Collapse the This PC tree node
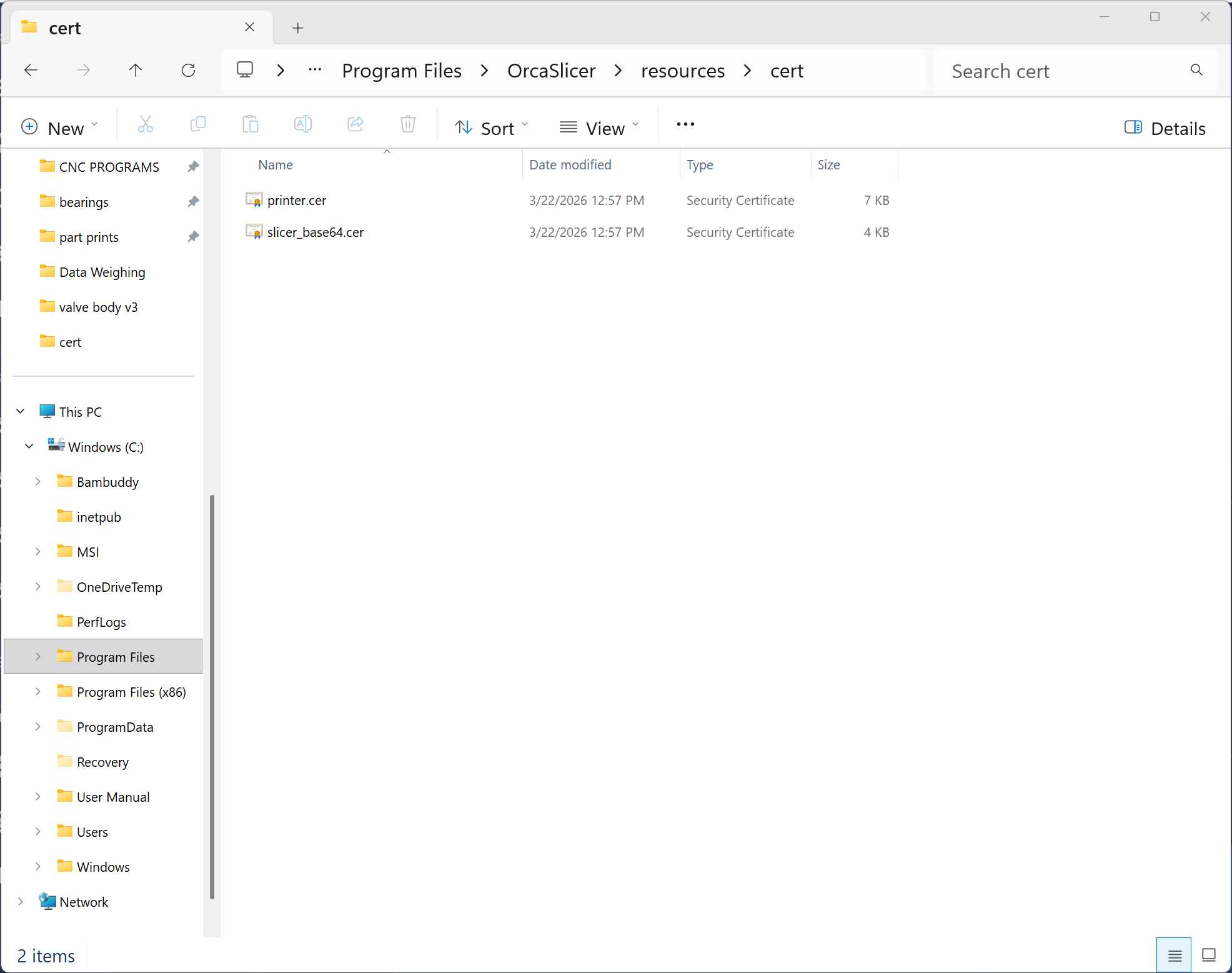The width and height of the screenshot is (1232, 973). (x=21, y=411)
